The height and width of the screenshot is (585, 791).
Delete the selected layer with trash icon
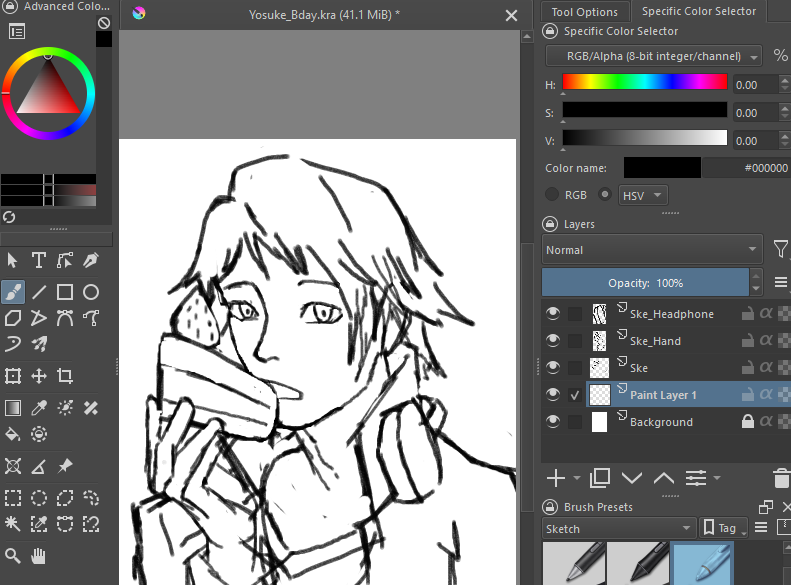coord(781,478)
